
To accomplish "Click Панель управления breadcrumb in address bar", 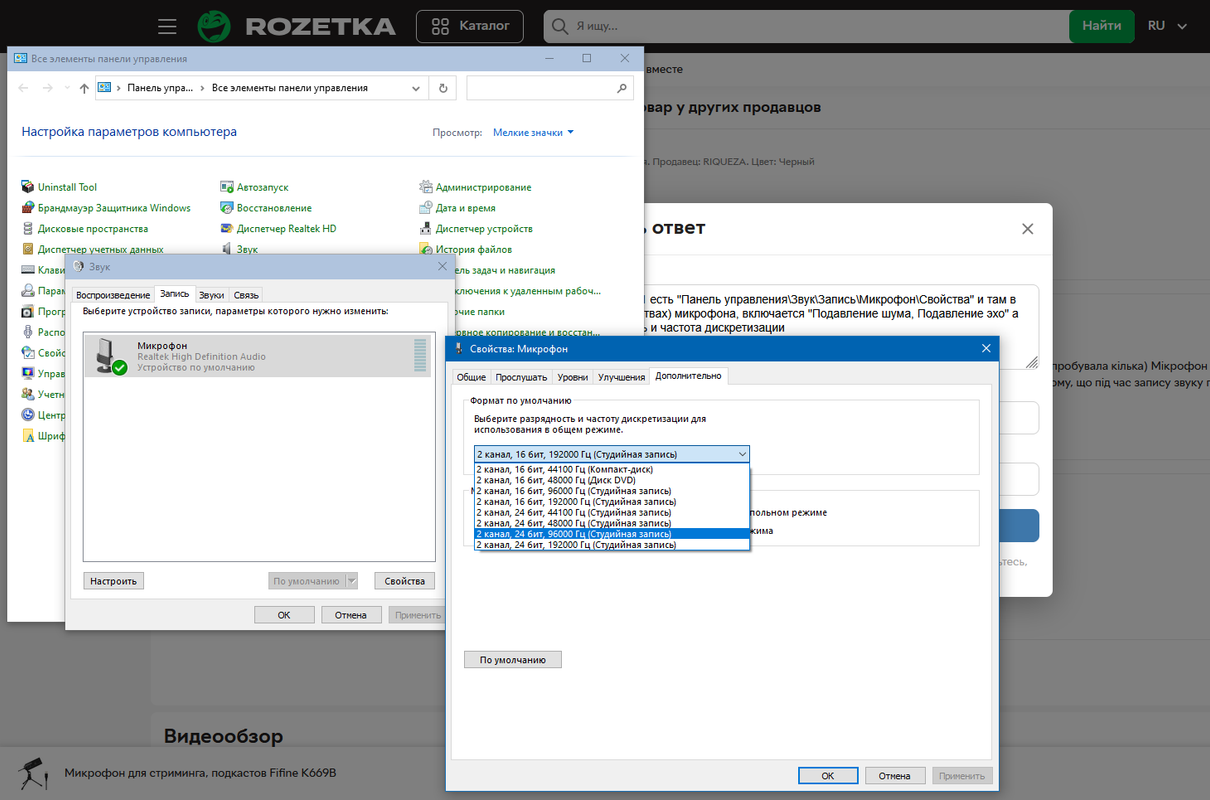I will [160, 88].
